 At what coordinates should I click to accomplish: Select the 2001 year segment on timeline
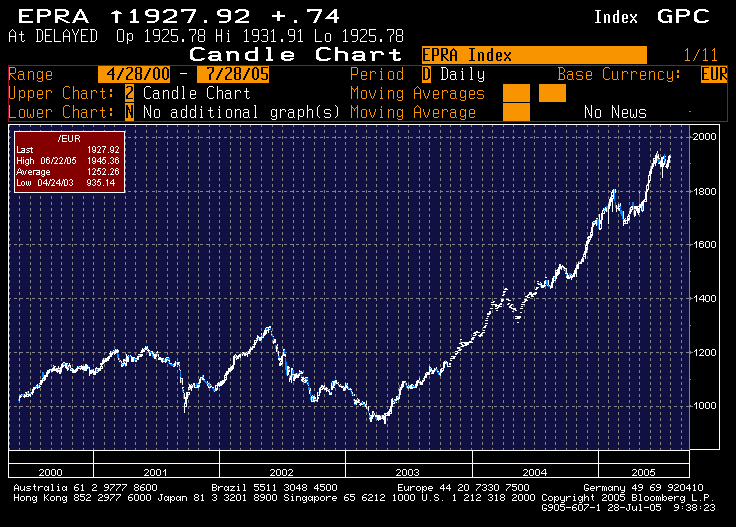[x=156, y=471]
